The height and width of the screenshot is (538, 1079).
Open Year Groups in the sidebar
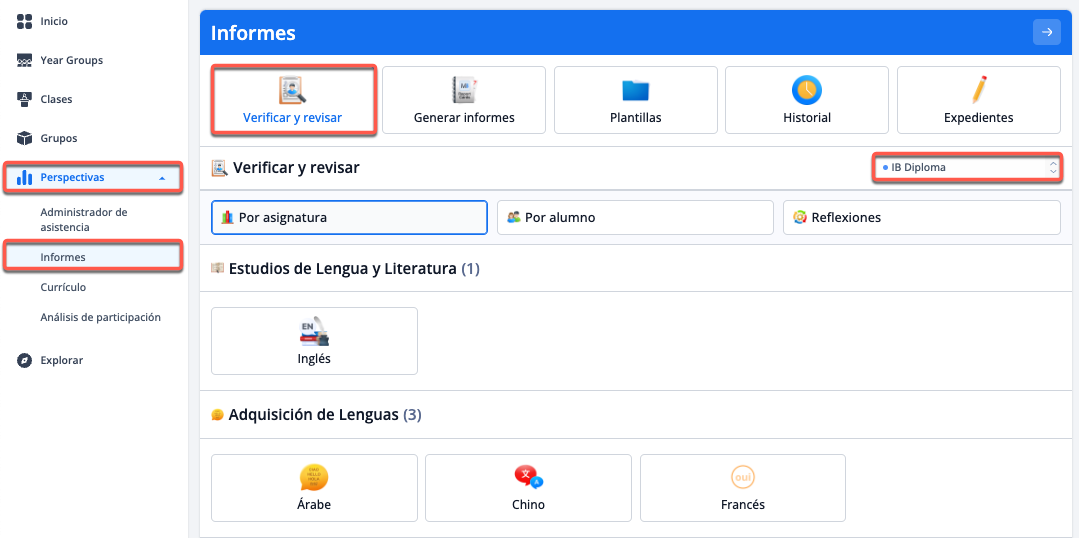tap(71, 60)
